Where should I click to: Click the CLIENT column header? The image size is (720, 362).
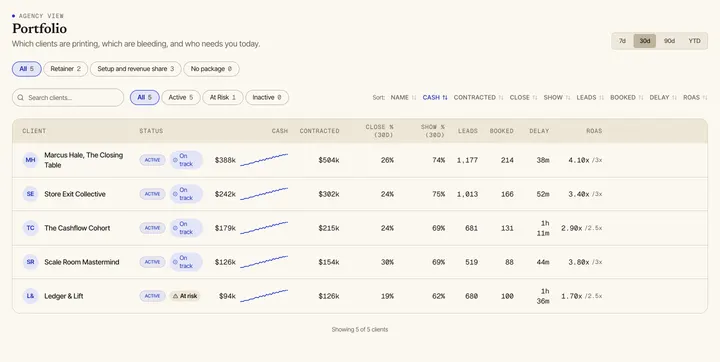pos(34,131)
